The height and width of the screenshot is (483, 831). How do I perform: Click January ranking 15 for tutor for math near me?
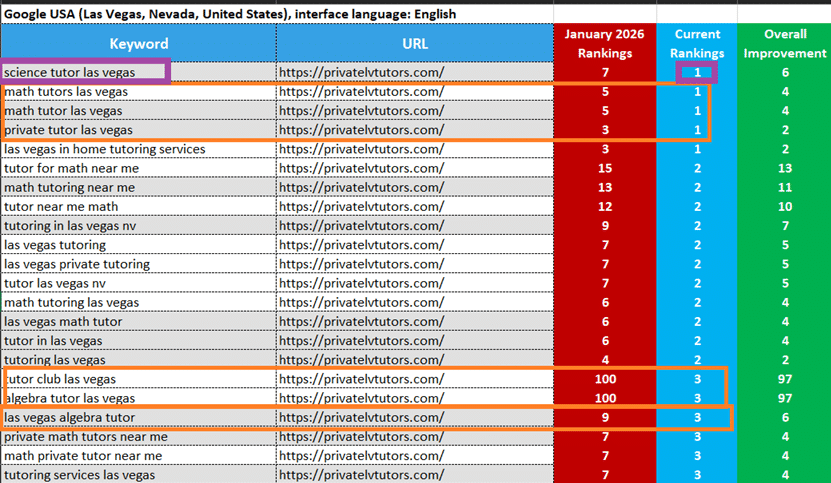(605, 168)
